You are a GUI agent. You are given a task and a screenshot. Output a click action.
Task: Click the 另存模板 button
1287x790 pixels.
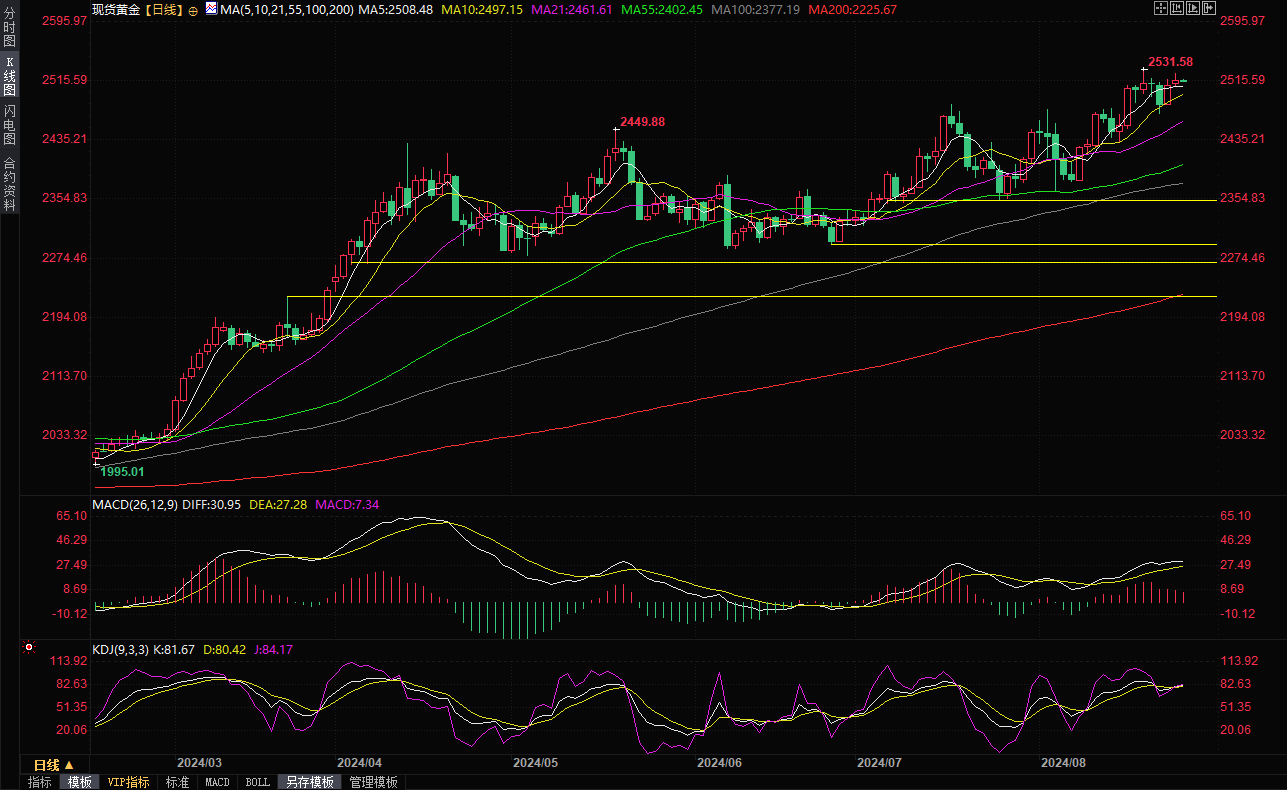point(308,782)
